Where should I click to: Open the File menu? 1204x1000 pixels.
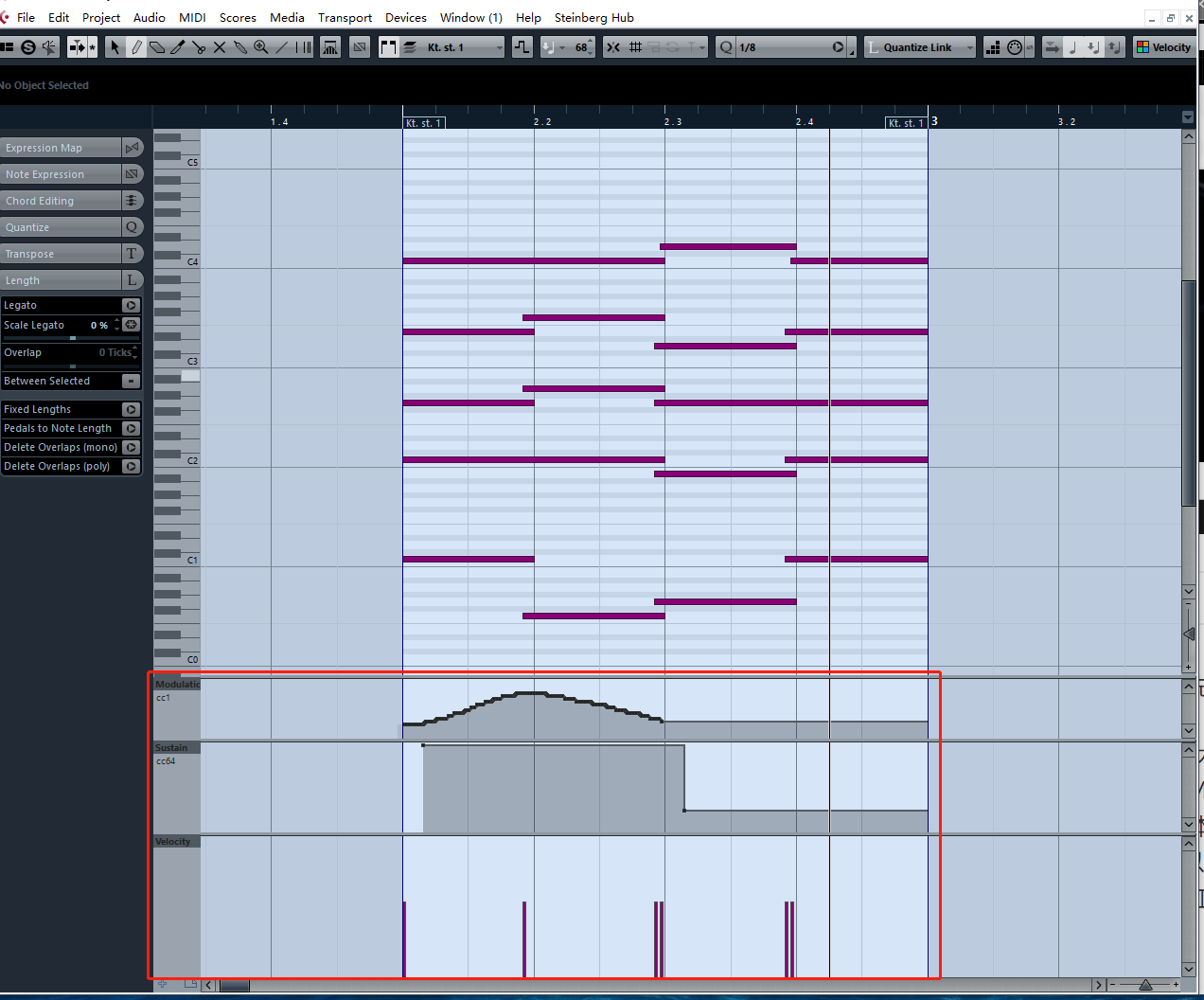point(27,17)
